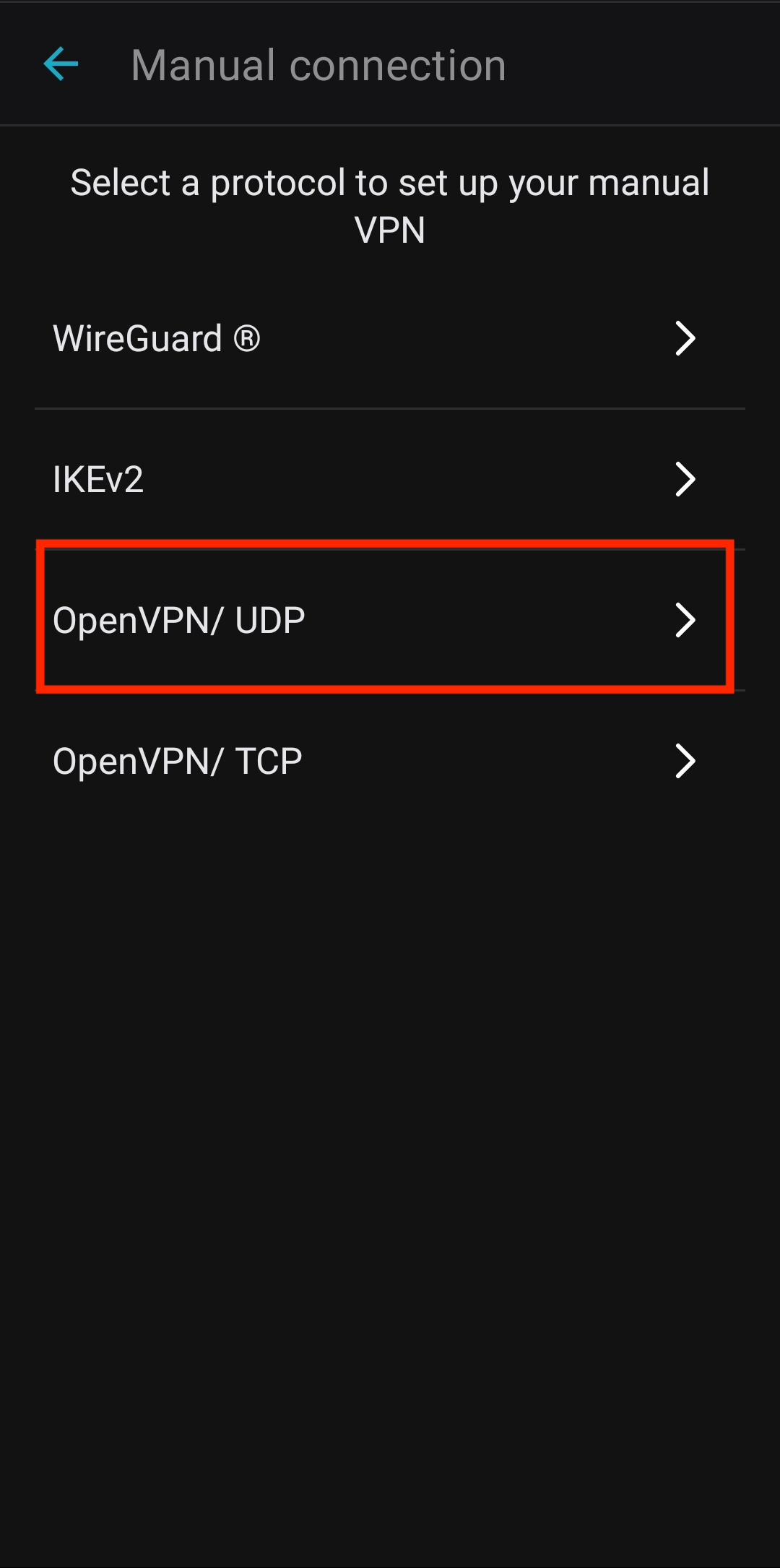Select the OpenVPN/ UDP label
Viewport: 780px width, 1568px height.
pyautogui.click(x=179, y=621)
